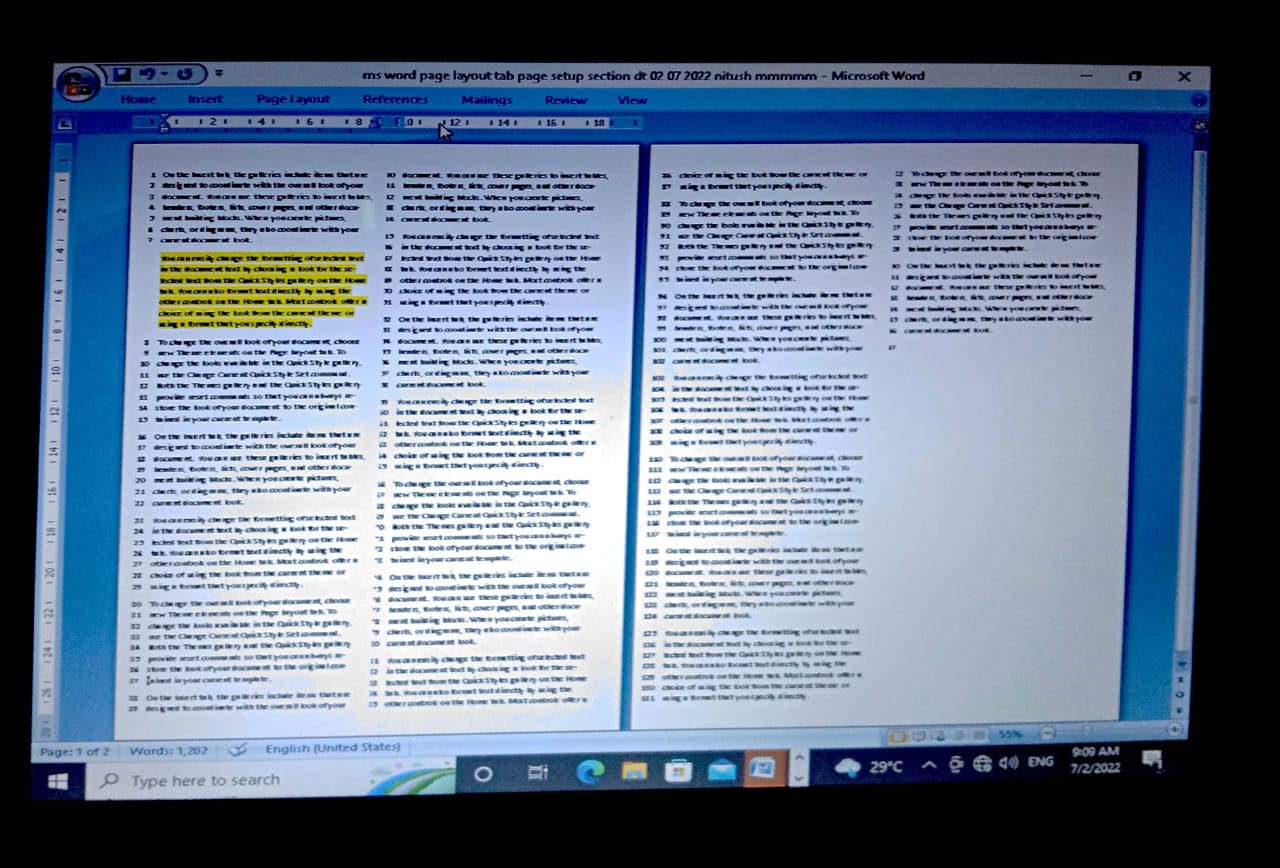Click the zoom out minus button
1280x868 pixels.
tap(1047, 734)
